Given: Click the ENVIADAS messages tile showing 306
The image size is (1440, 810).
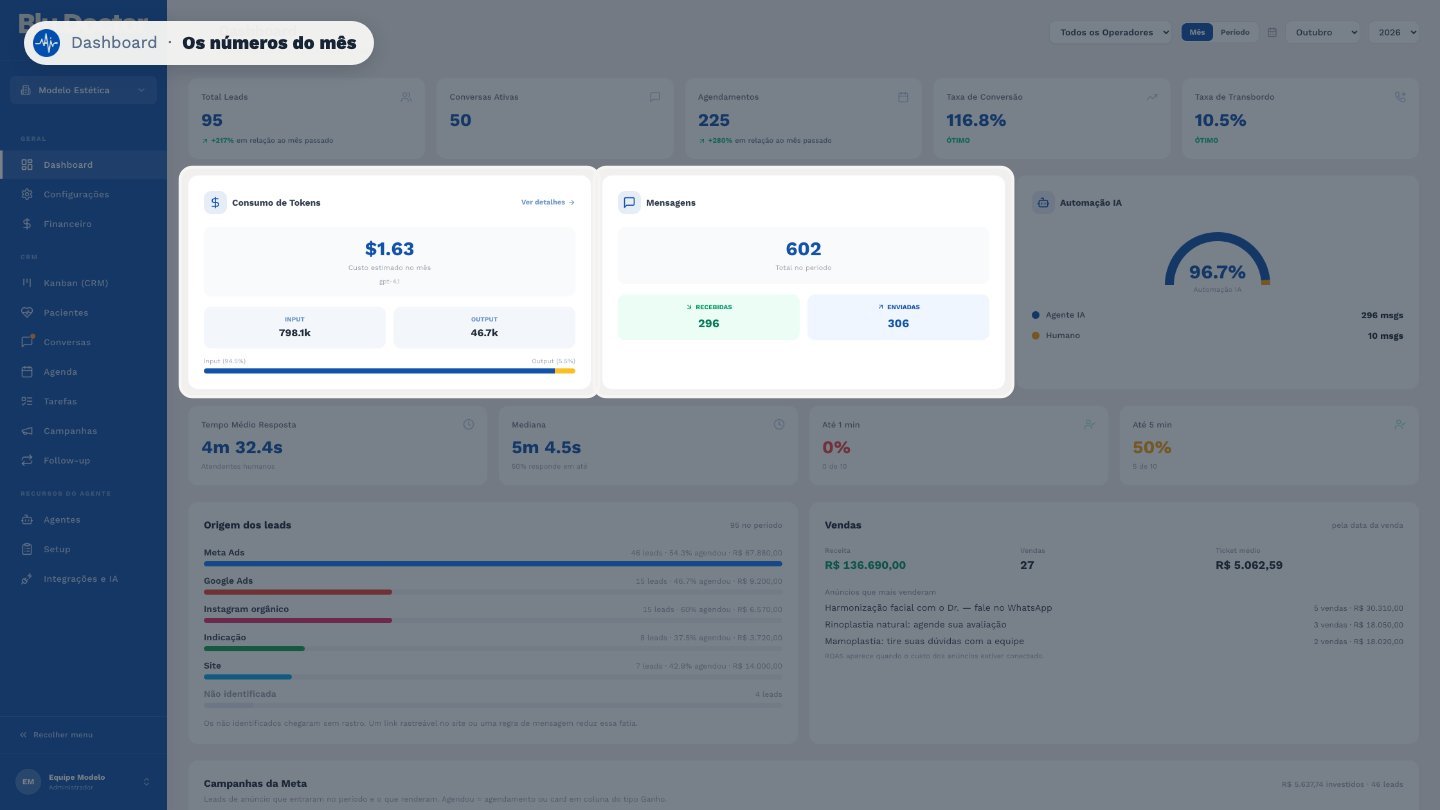Looking at the screenshot, I should 898,317.
